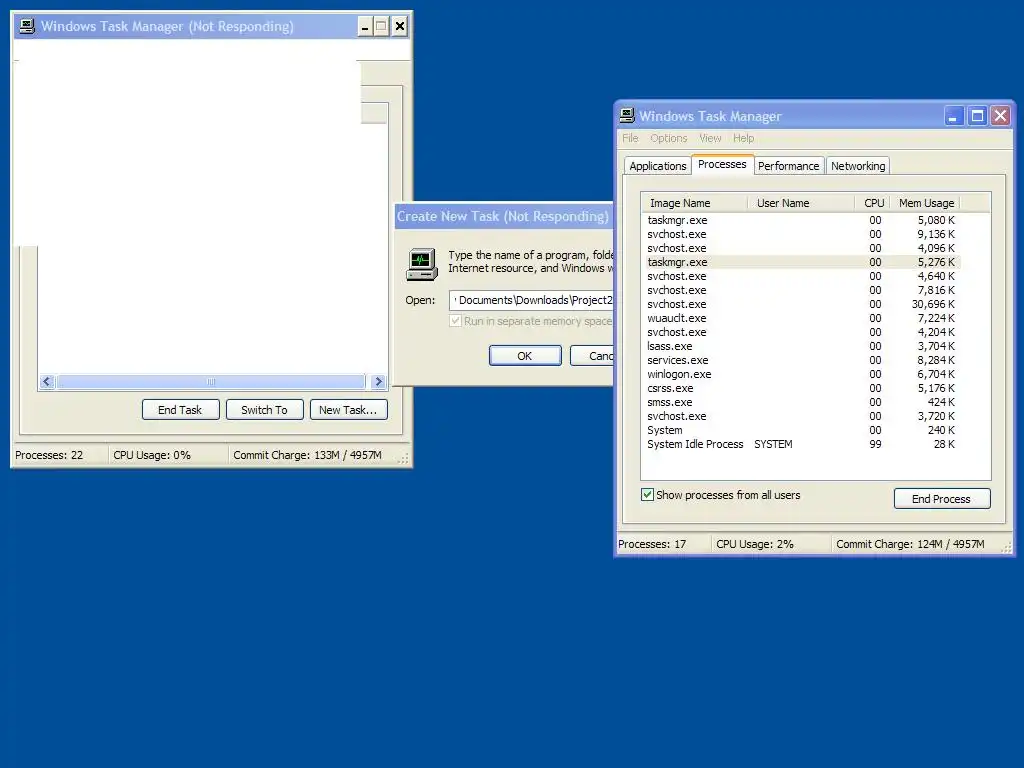Viewport: 1024px width, 768px height.
Task: Click End Task in the frozen Task Manager
Action: [180, 410]
